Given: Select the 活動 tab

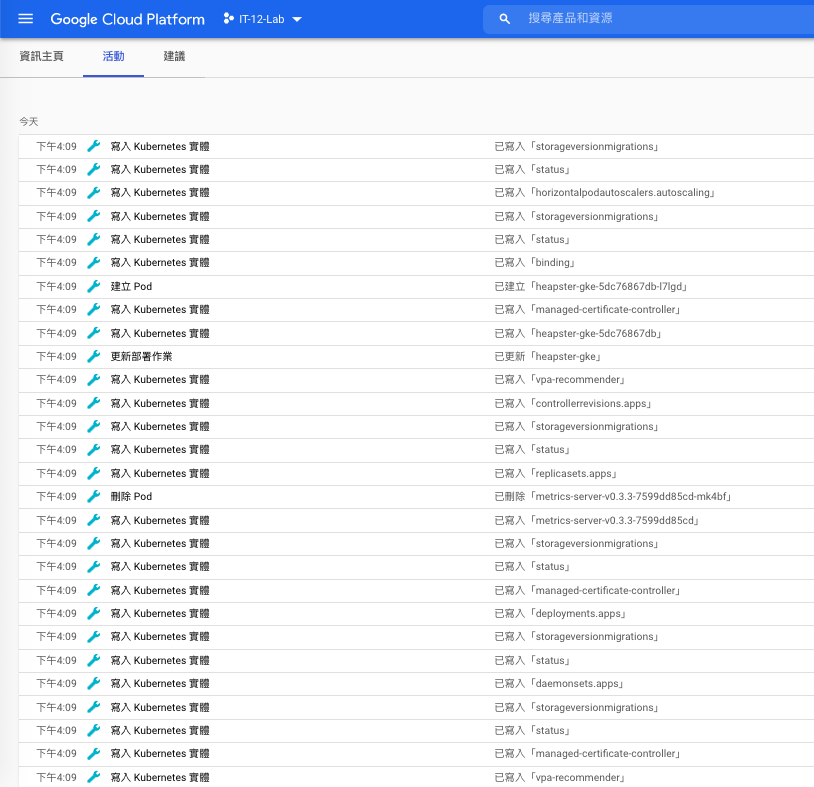Looking at the screenshot, I should pos(113,56).
